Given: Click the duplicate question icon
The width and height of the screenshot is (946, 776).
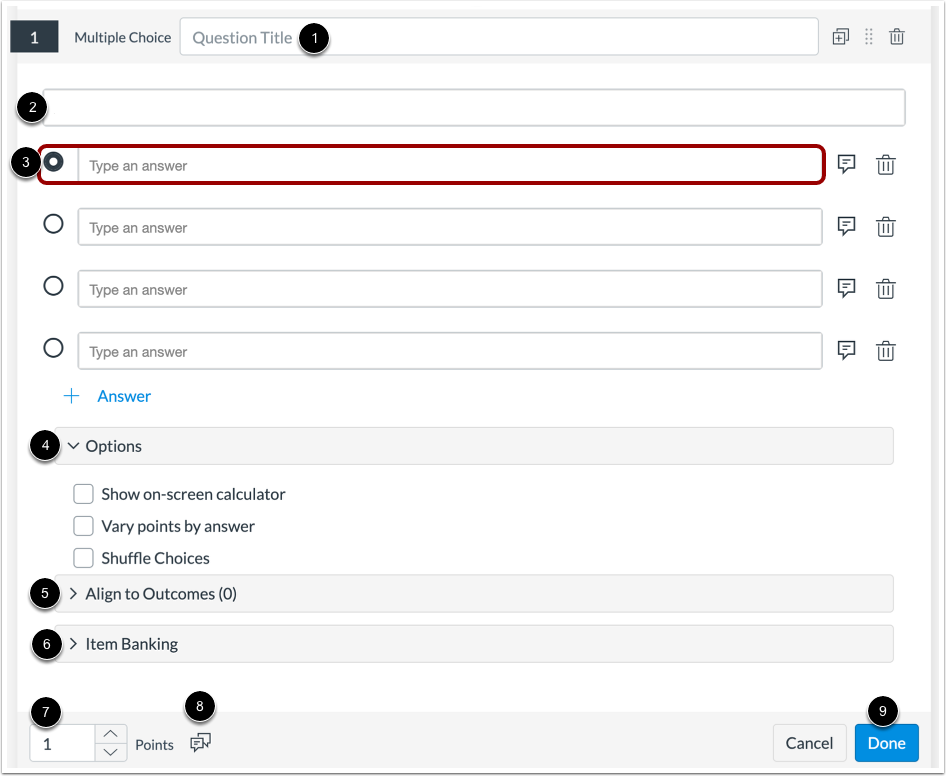Looking at the screenshot, I should [x=840, y=37].
